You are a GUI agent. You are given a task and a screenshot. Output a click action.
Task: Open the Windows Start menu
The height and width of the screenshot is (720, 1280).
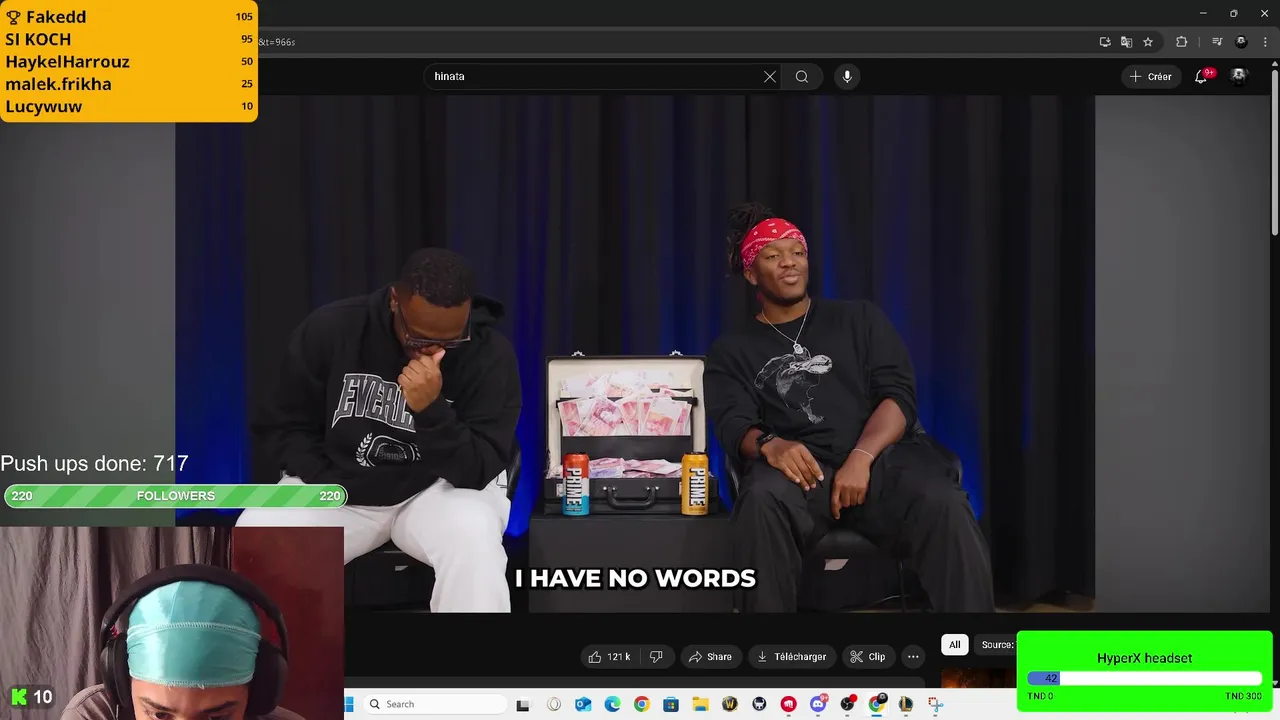[349, 704]
